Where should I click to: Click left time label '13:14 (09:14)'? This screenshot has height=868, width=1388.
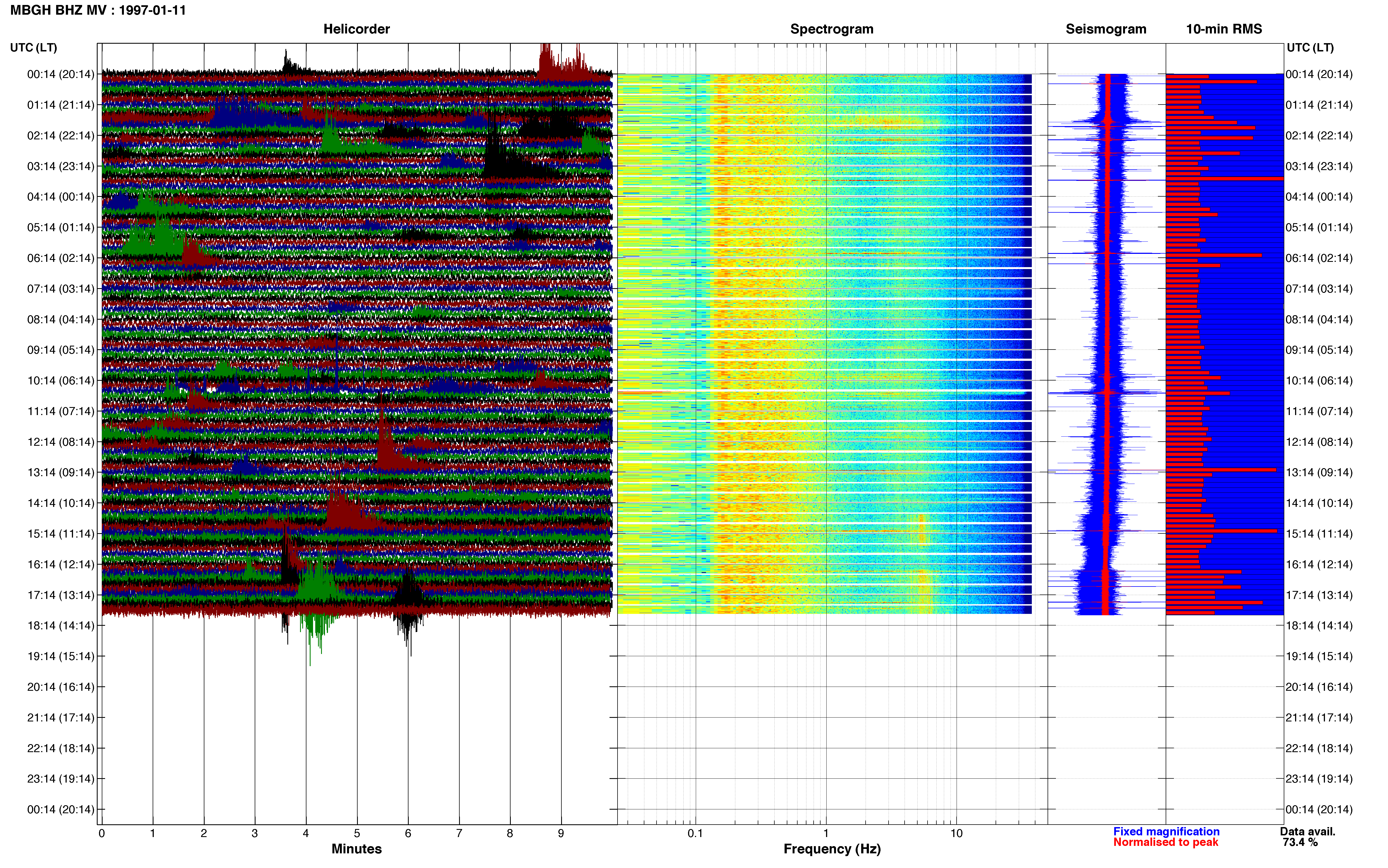click(60, 473)
